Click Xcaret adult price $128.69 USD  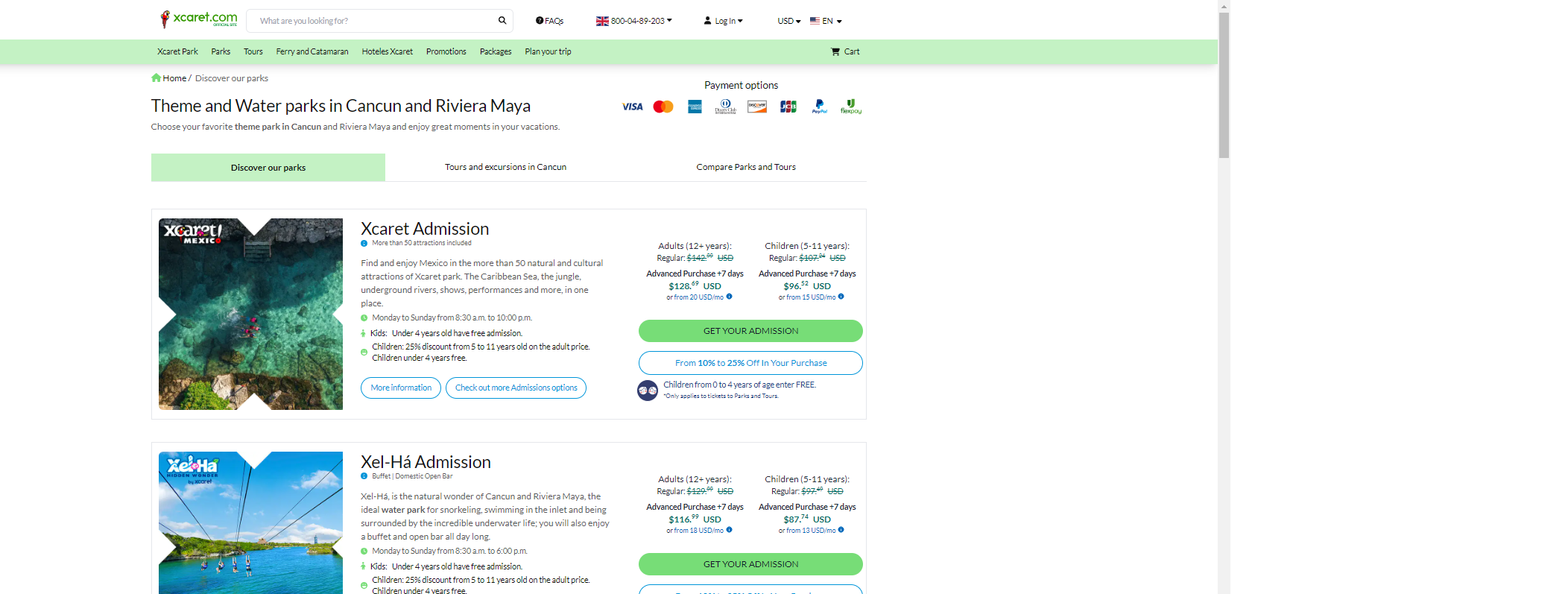695,285
